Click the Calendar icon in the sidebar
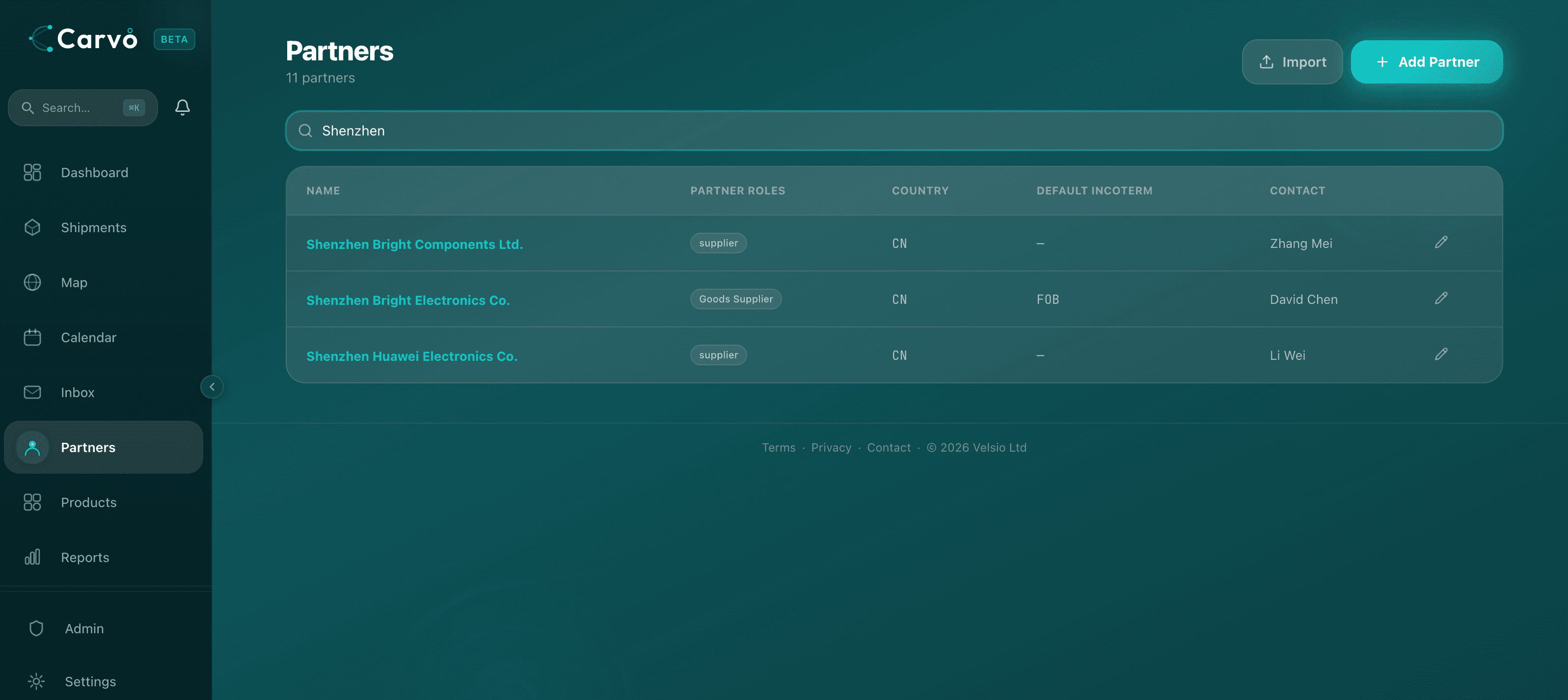Screen dimensions: 1568x700 [x=33, y=337]
